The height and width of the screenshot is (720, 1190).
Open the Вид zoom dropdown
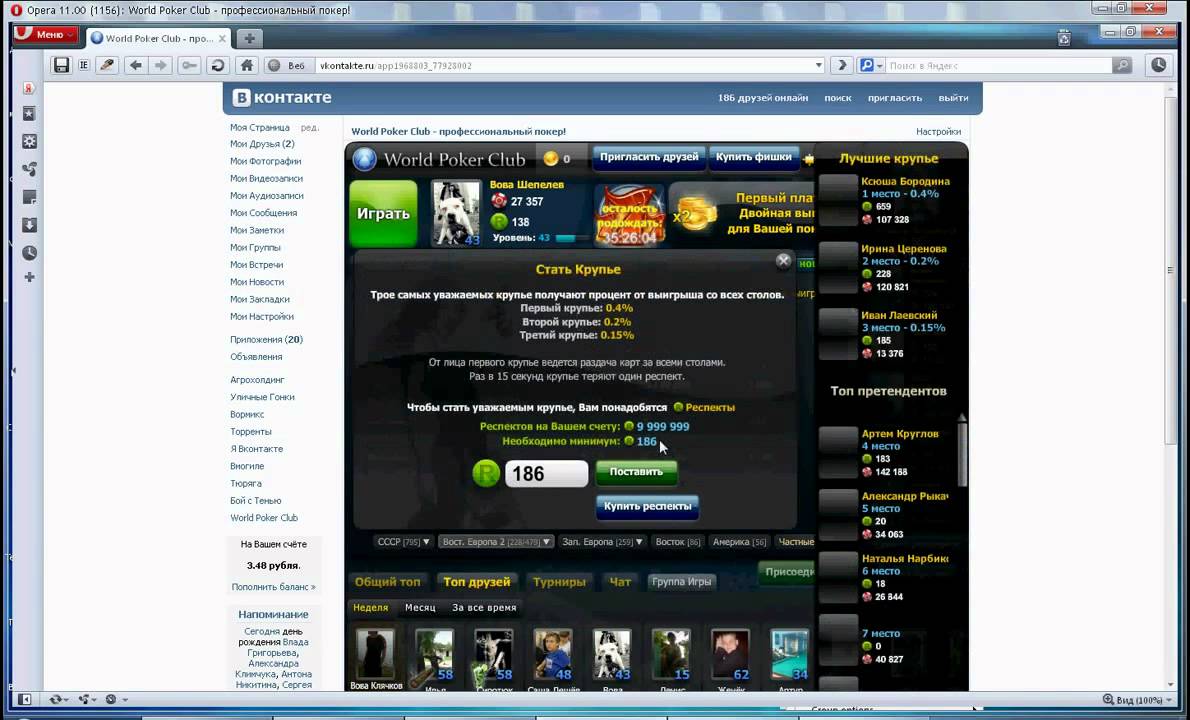click(1136, 699)
